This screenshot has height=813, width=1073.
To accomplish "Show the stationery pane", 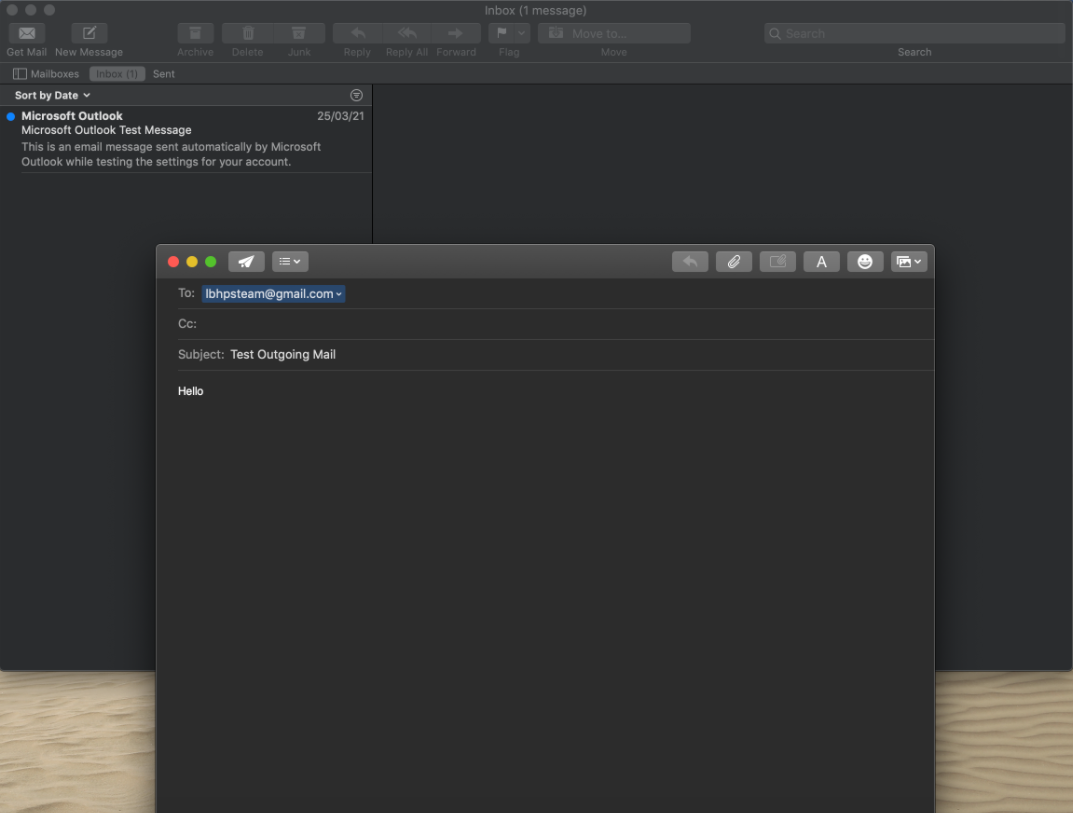I will tap(777, 261).
